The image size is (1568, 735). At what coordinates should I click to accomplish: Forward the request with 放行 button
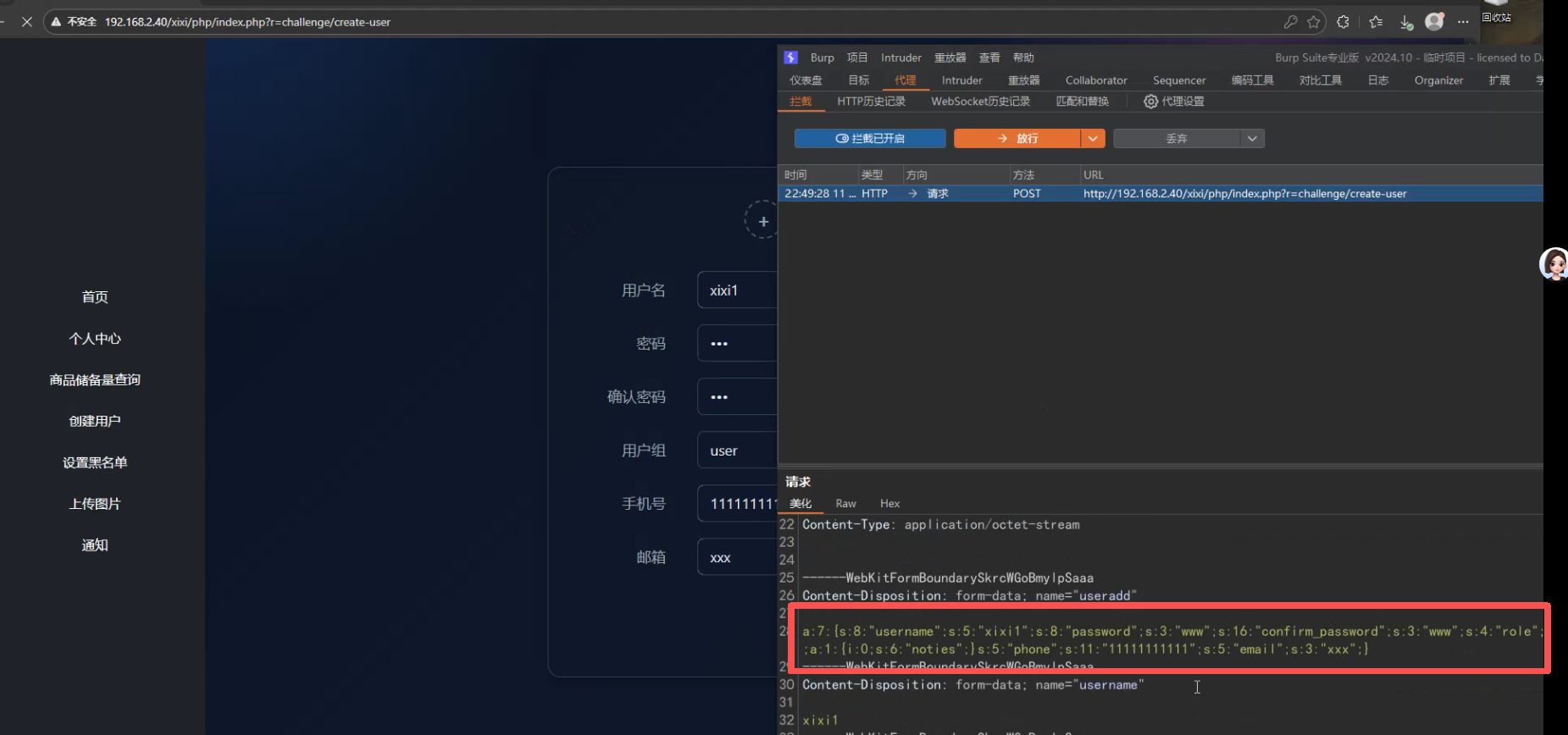pos(1017,138)
